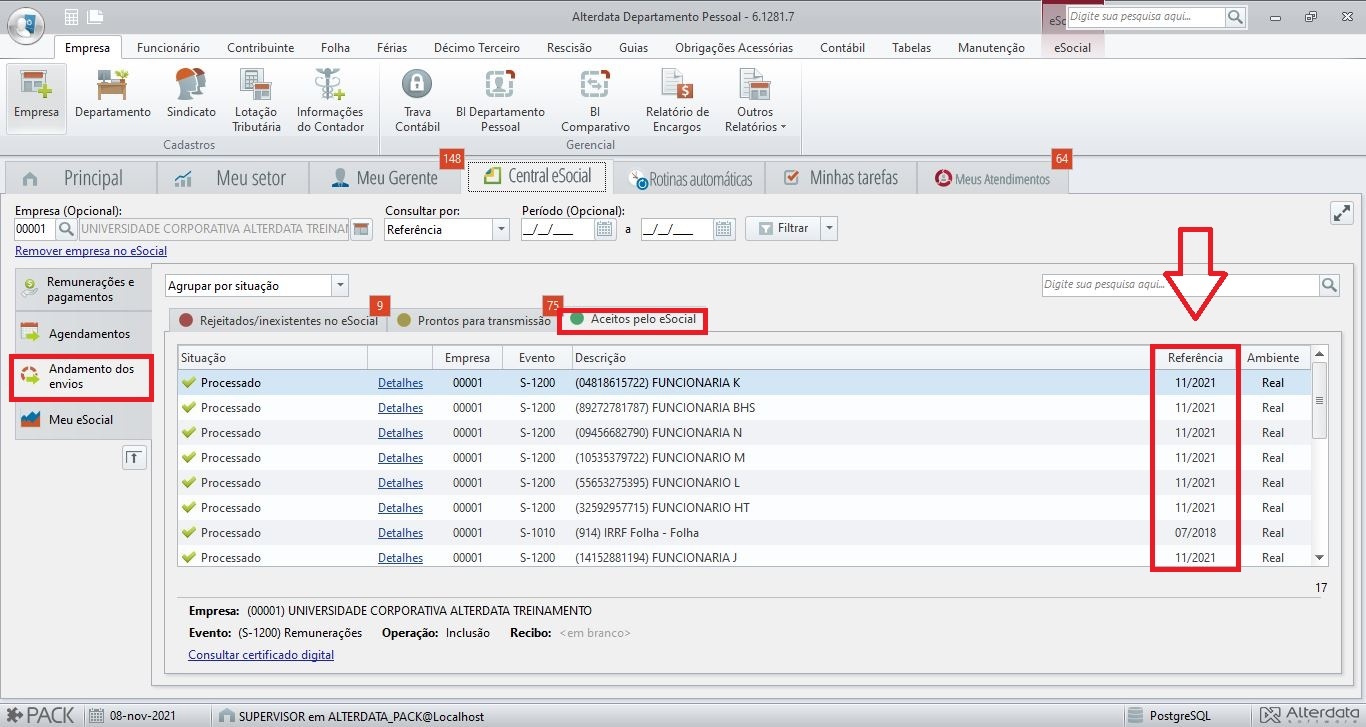Viewport: 1366px width, 727px height.
Task: Click the period start date field
Action: click(558, 229)
